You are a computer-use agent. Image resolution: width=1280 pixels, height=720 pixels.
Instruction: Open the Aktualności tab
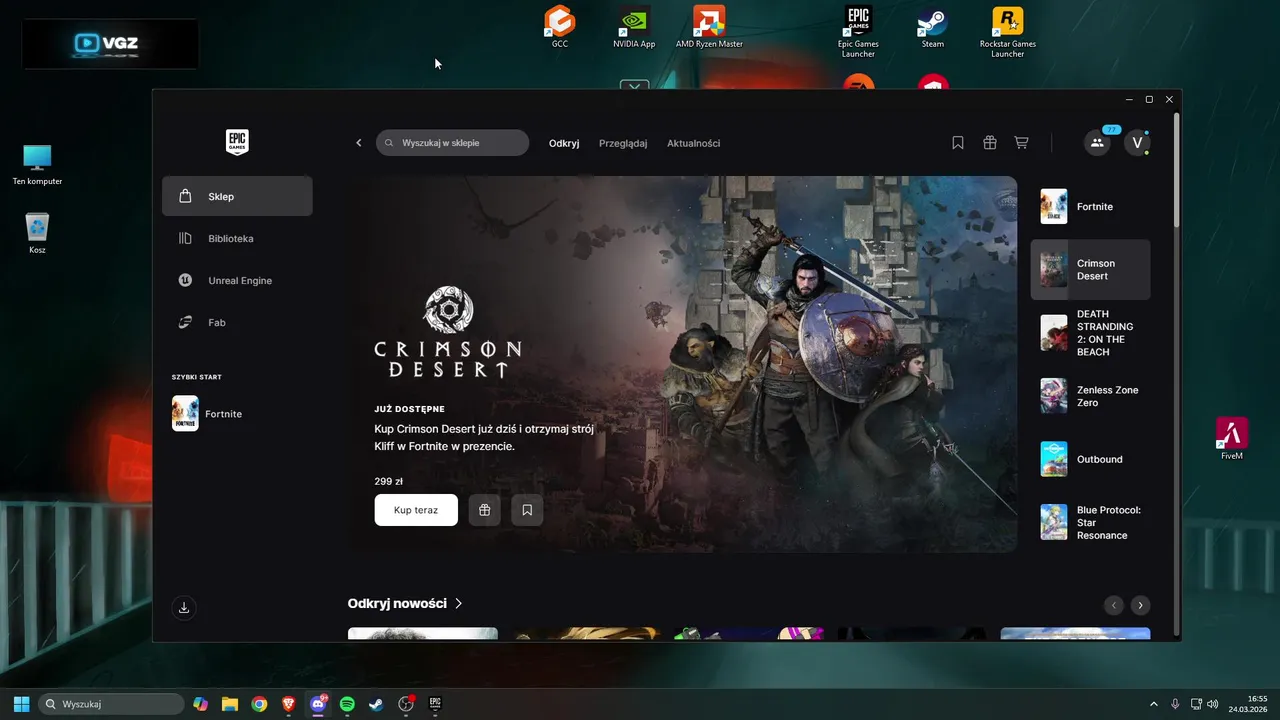[693, 143]
